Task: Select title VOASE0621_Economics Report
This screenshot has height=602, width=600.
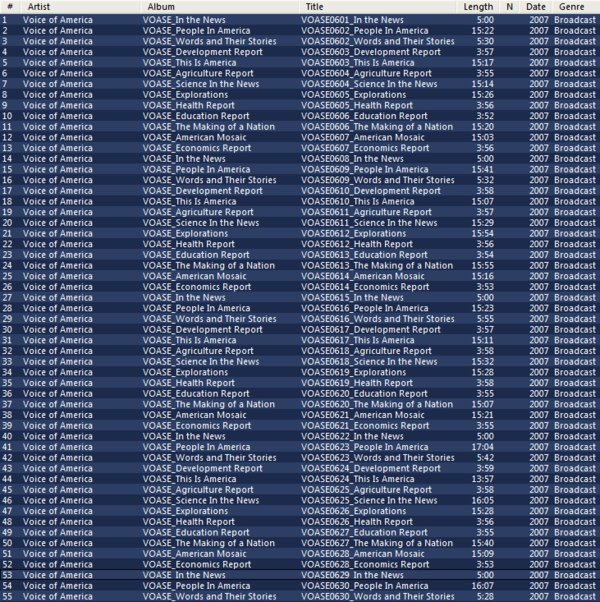Action: (x=365, y=426)
